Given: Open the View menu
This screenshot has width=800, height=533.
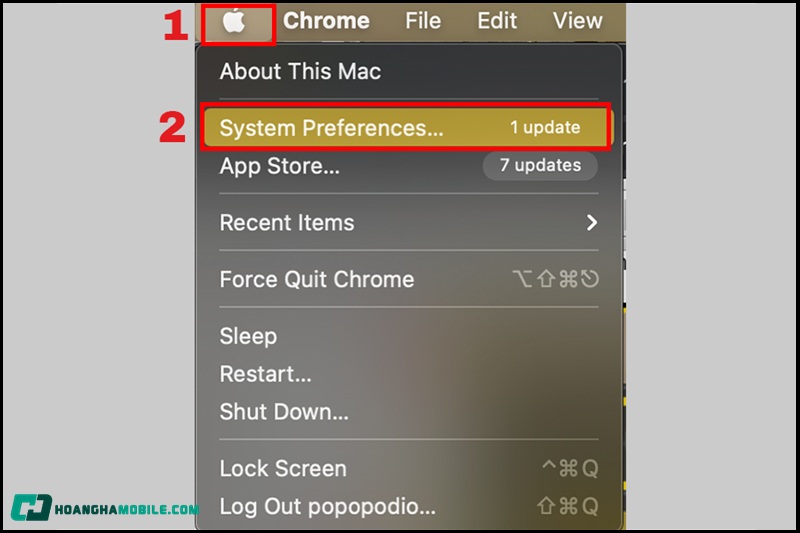Looking at the screenshot, I should 578,21.
